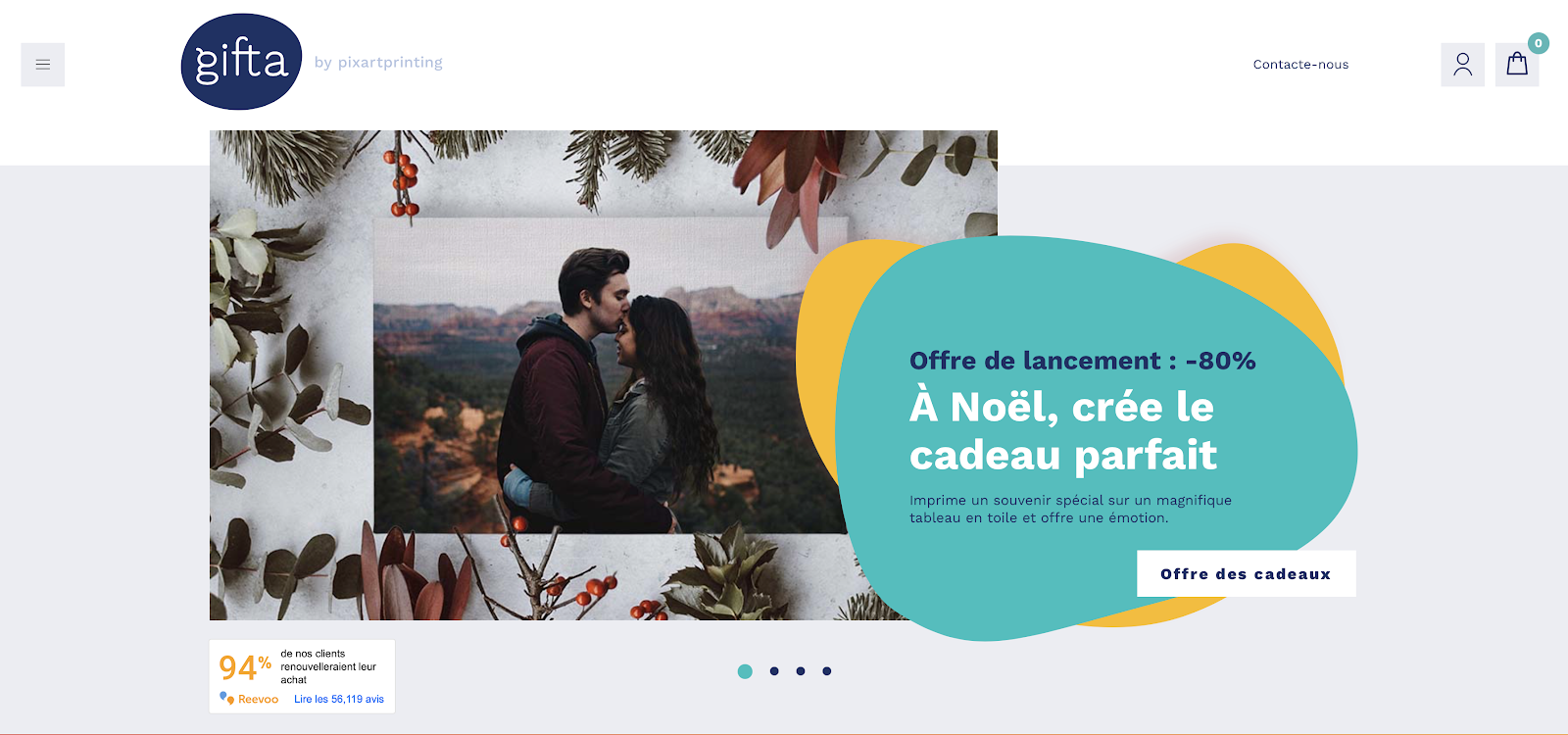Open the shopping bag cart

1517,65
